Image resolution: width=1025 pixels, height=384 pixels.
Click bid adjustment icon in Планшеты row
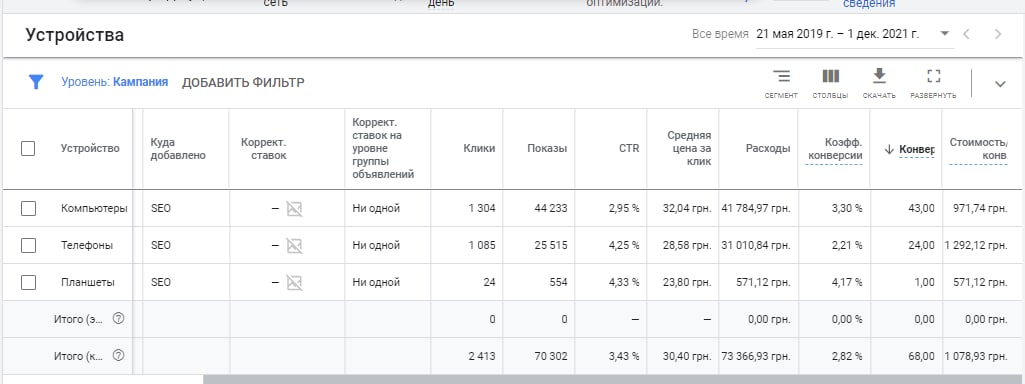point(294,283)
